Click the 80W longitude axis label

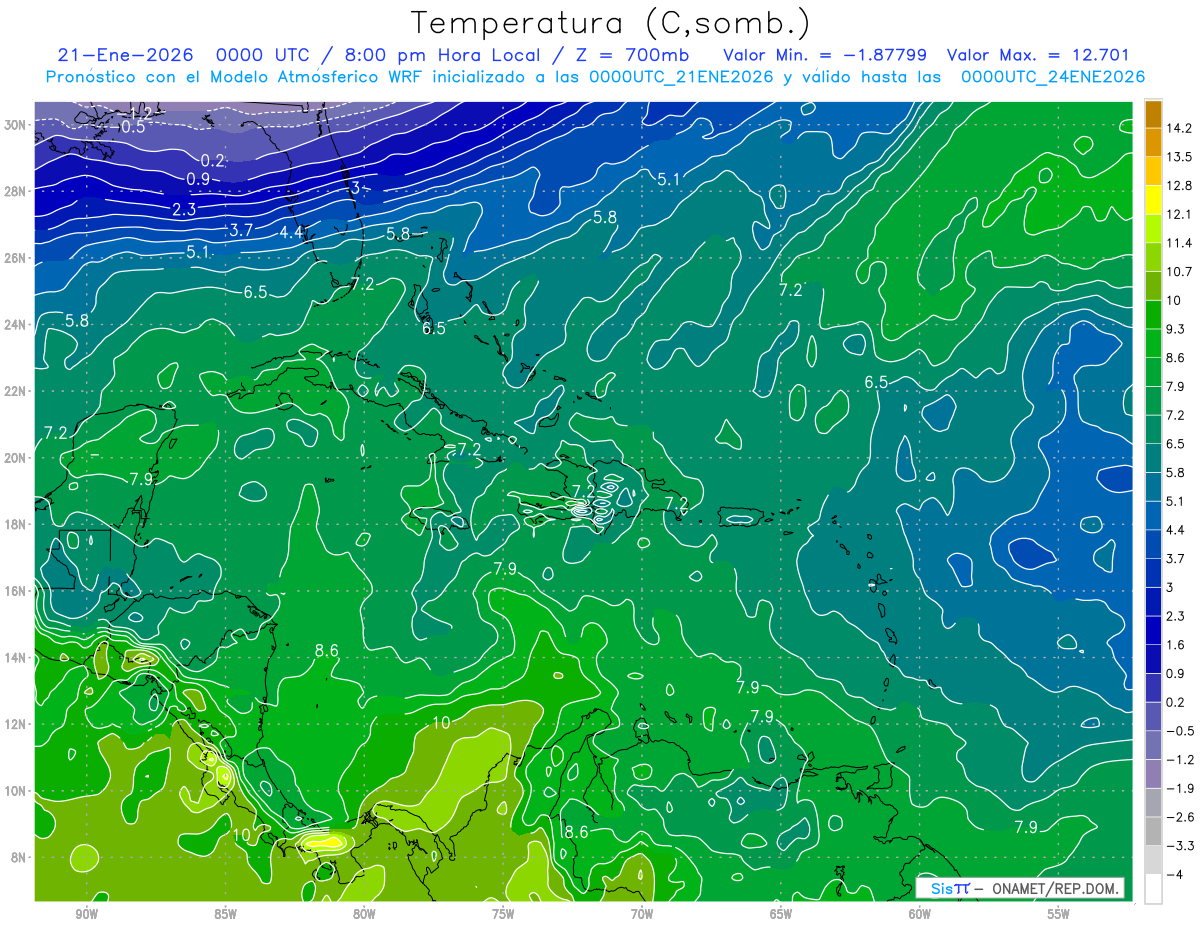coord(364,914)
